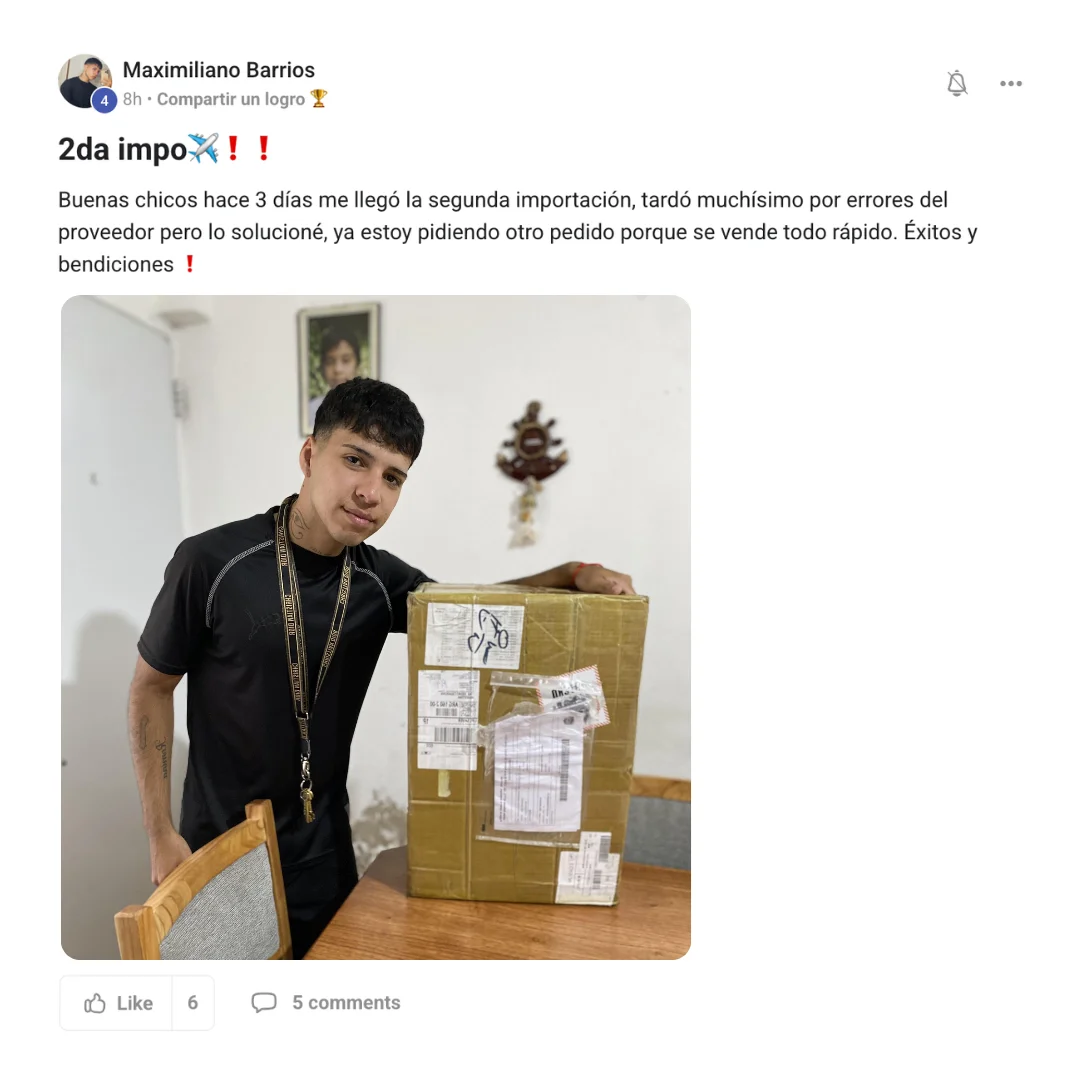Toggle post notifications with the bell icon
Image resolution: width=1080 pixels, height=1080 pixels.
click(x=957, y=83)
